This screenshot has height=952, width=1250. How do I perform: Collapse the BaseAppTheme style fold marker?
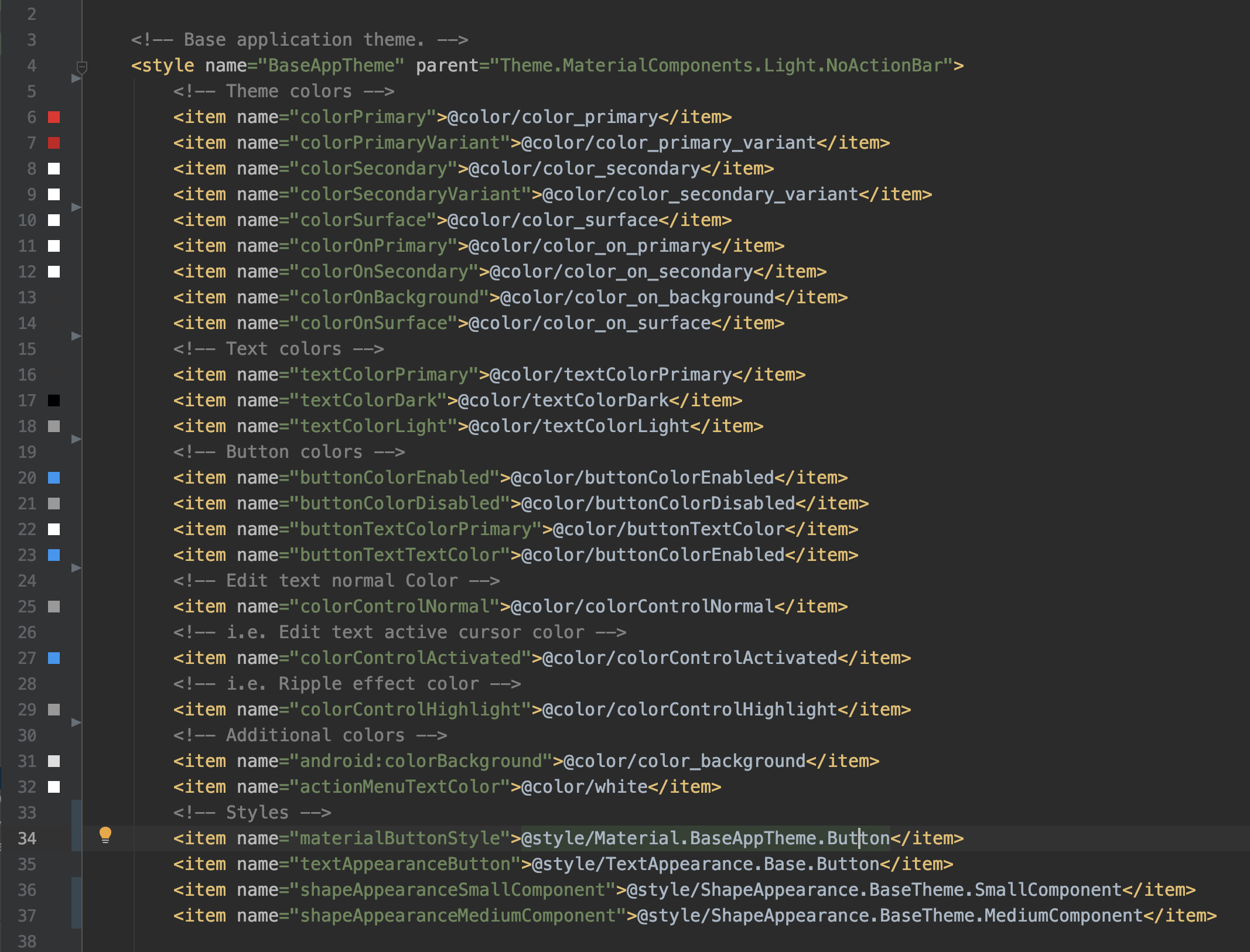pos(82,67)
